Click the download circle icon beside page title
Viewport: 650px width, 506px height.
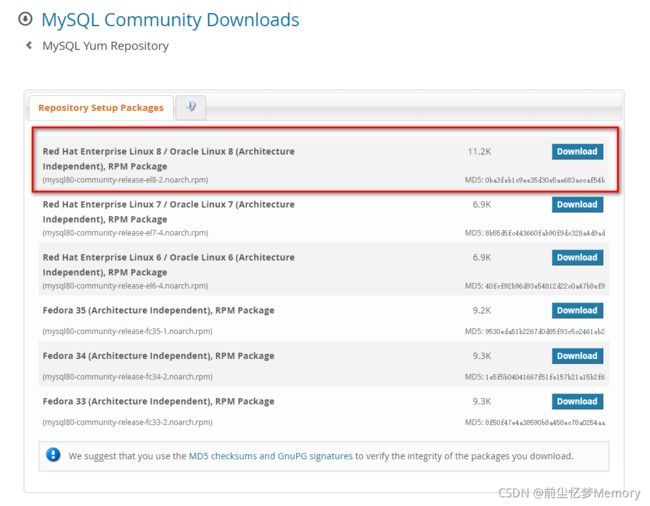(25, 19)
